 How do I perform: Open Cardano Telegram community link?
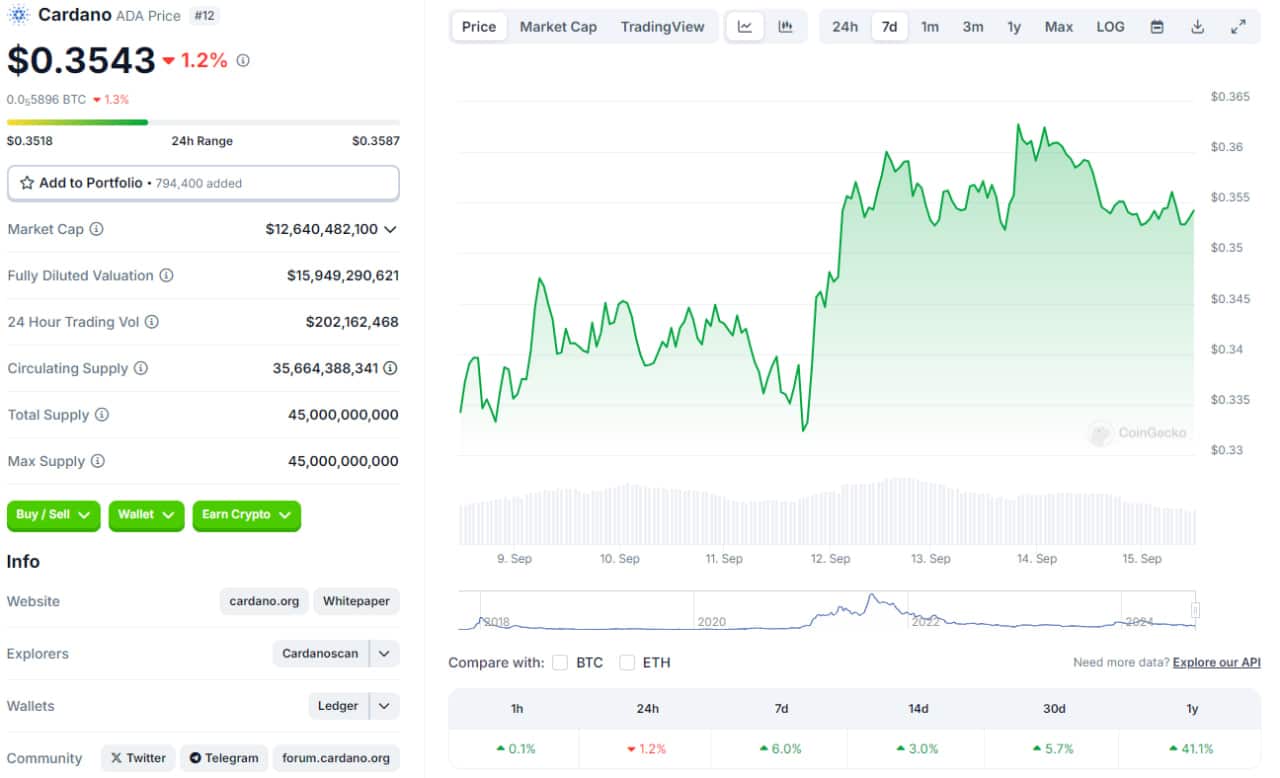click(x=223, y=758)
